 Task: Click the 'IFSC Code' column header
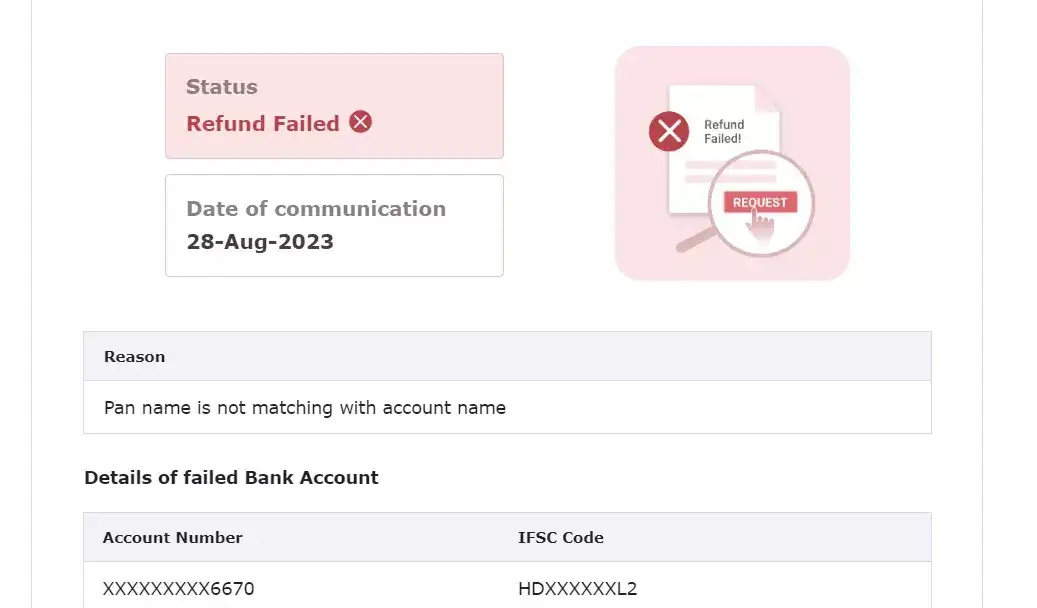pyautogui.click(x=561, y=538)
